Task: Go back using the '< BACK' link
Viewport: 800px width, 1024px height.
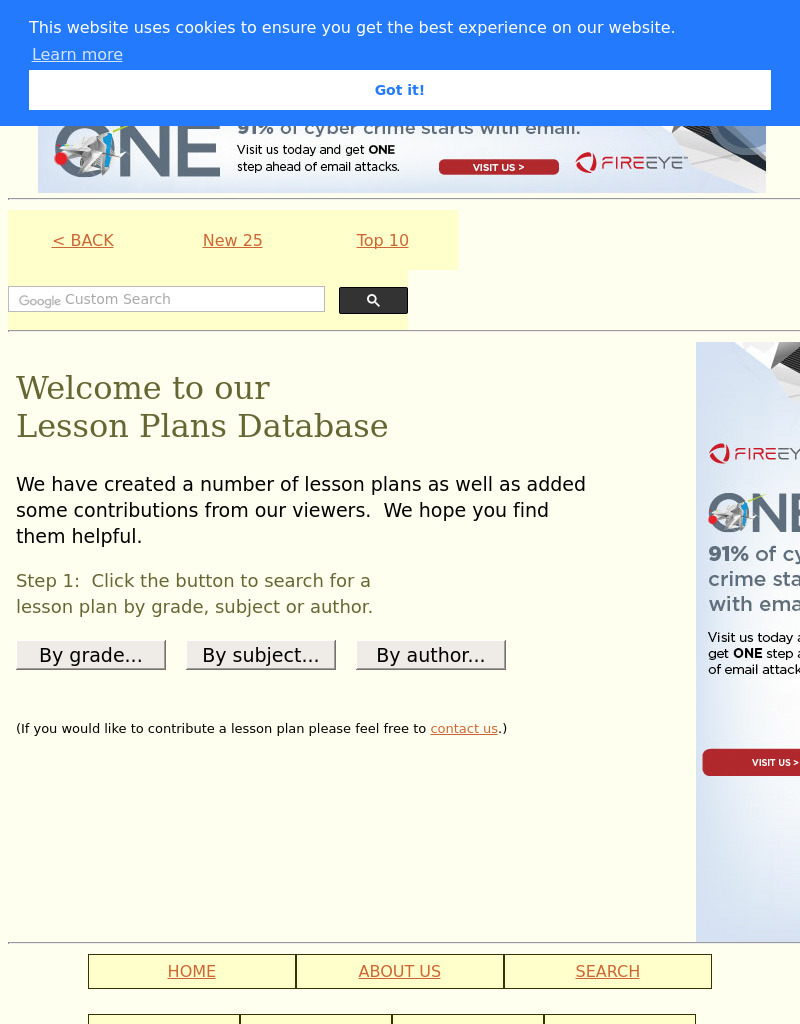Action: [83, 240]
